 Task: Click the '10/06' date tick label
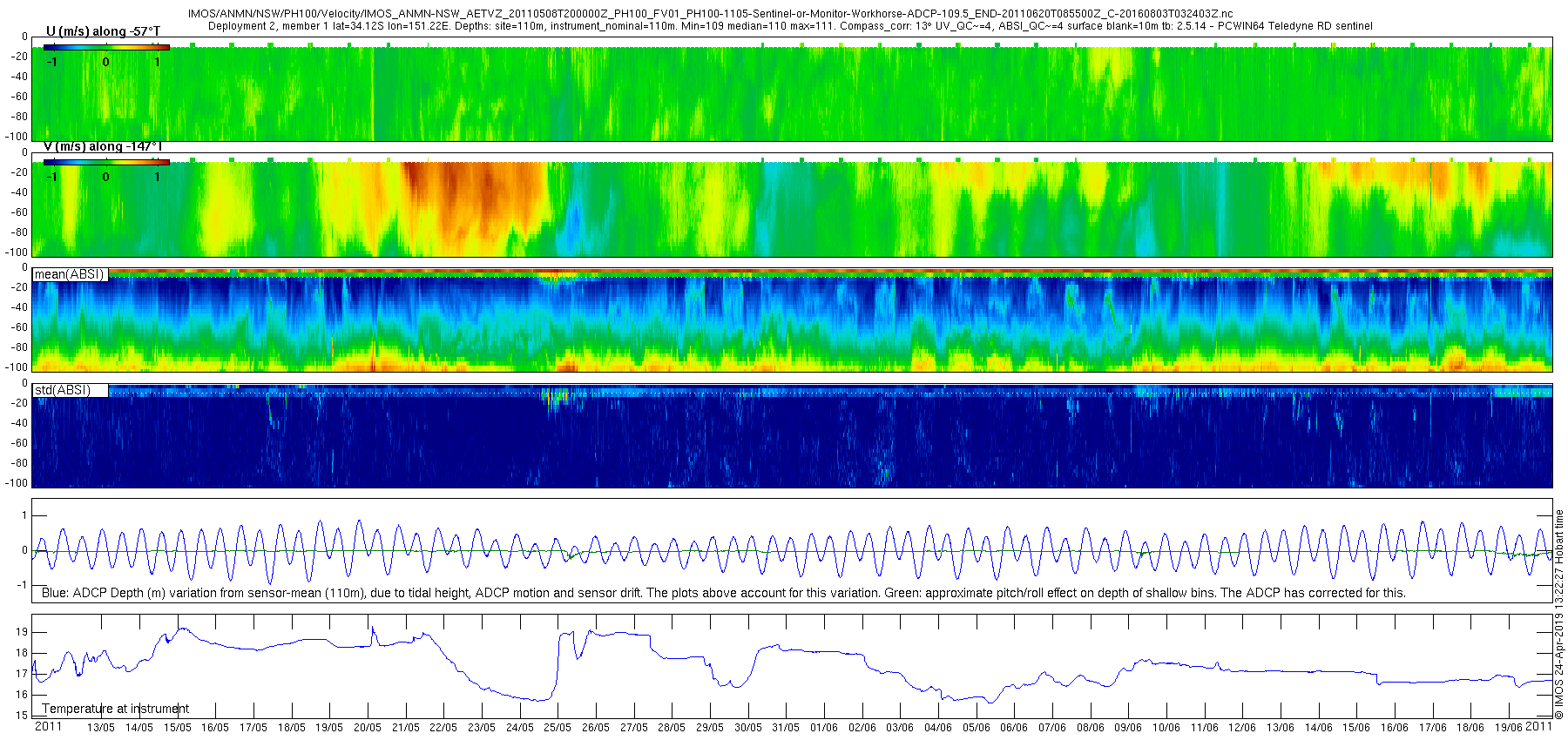pos(1166,728)
